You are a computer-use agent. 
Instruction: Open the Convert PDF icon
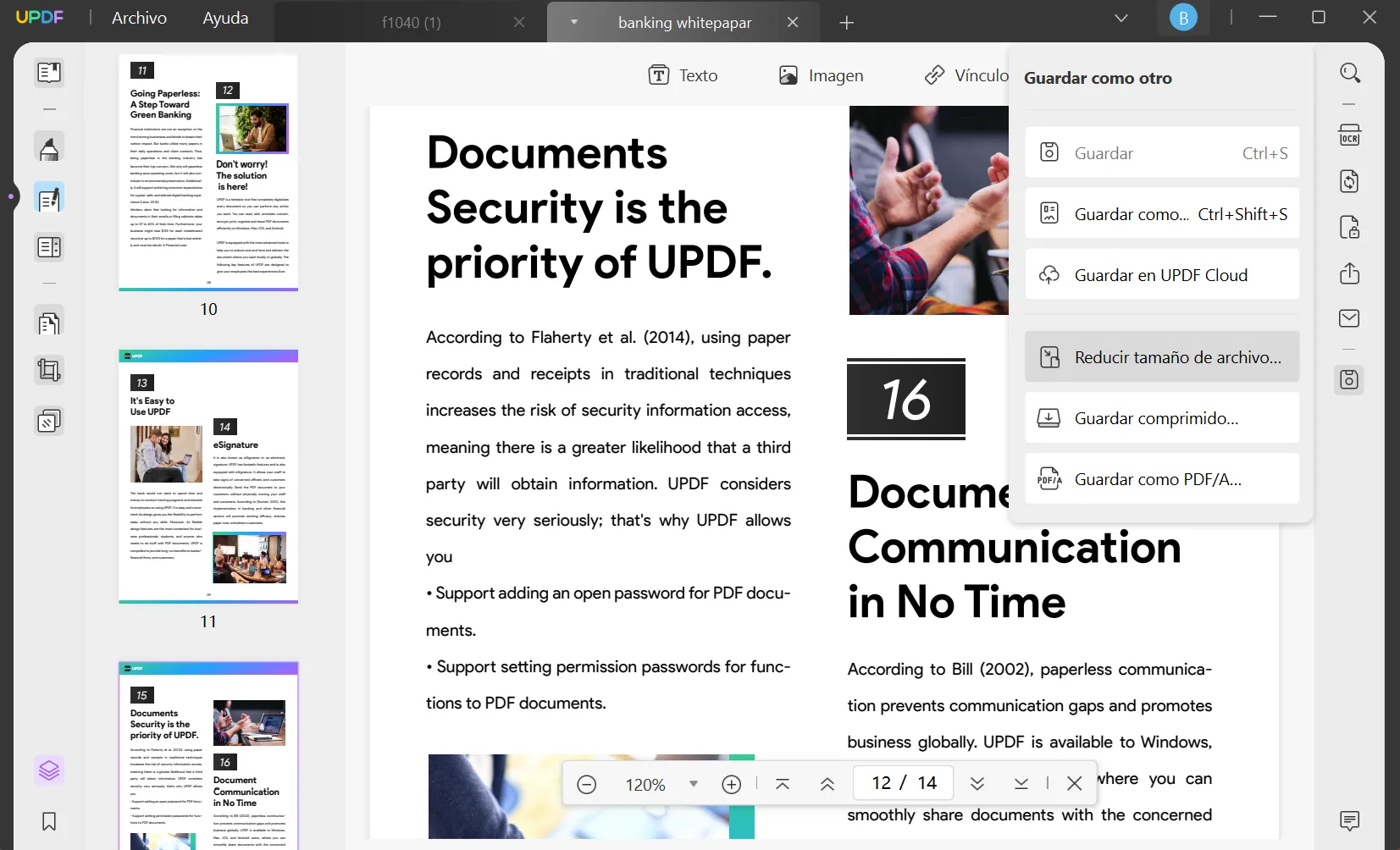pos(1349,181)
